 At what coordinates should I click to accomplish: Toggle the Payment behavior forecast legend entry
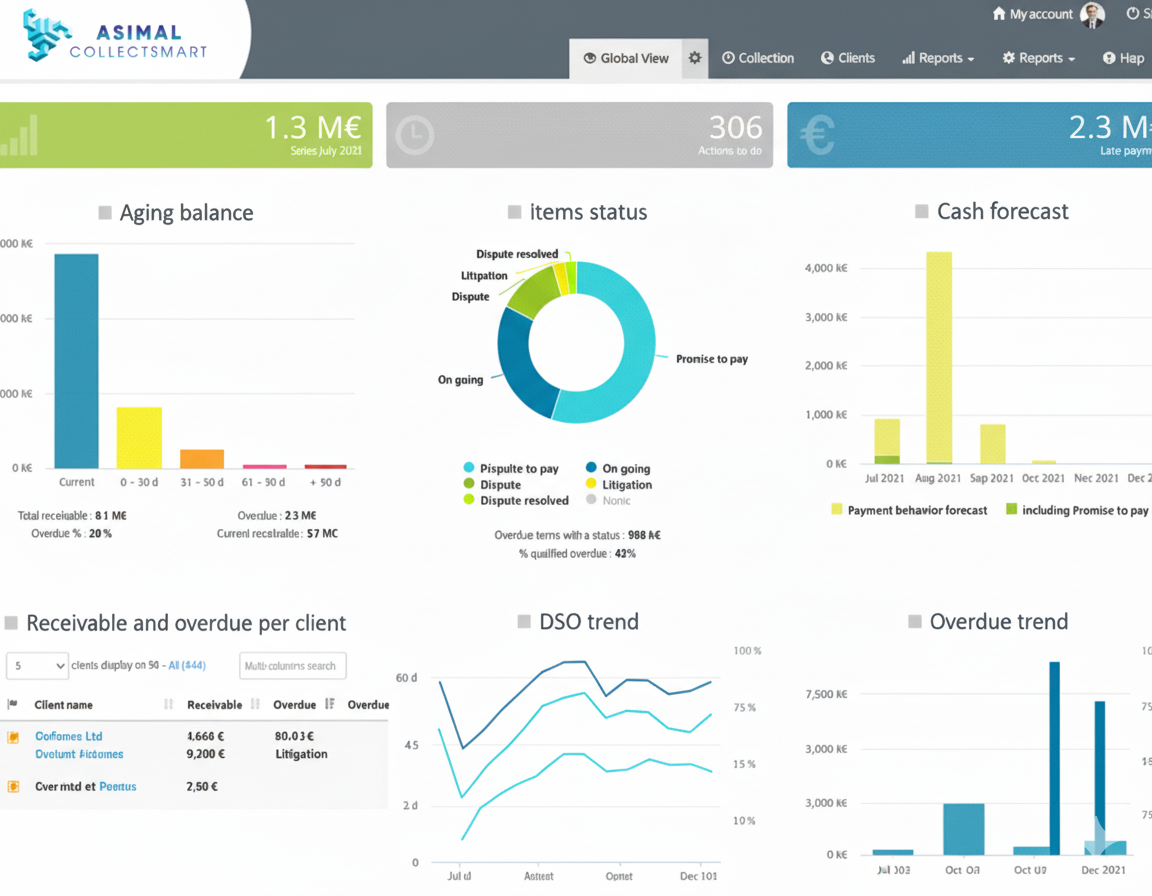[x=908, y=510]
